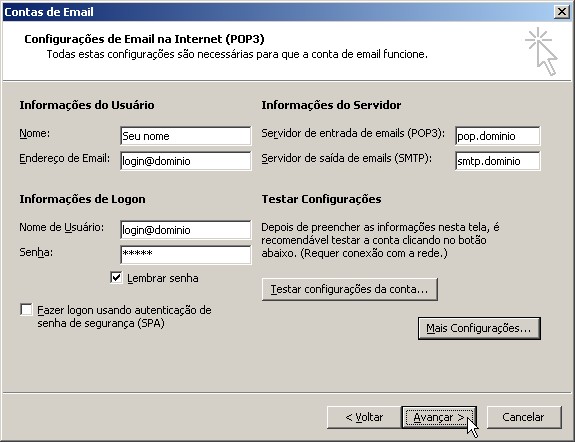The width and height of the screenshot is (575, 442).
Task: Click the 'Nome:' label text
Action: pyautogui.click(x=34, y=133)
